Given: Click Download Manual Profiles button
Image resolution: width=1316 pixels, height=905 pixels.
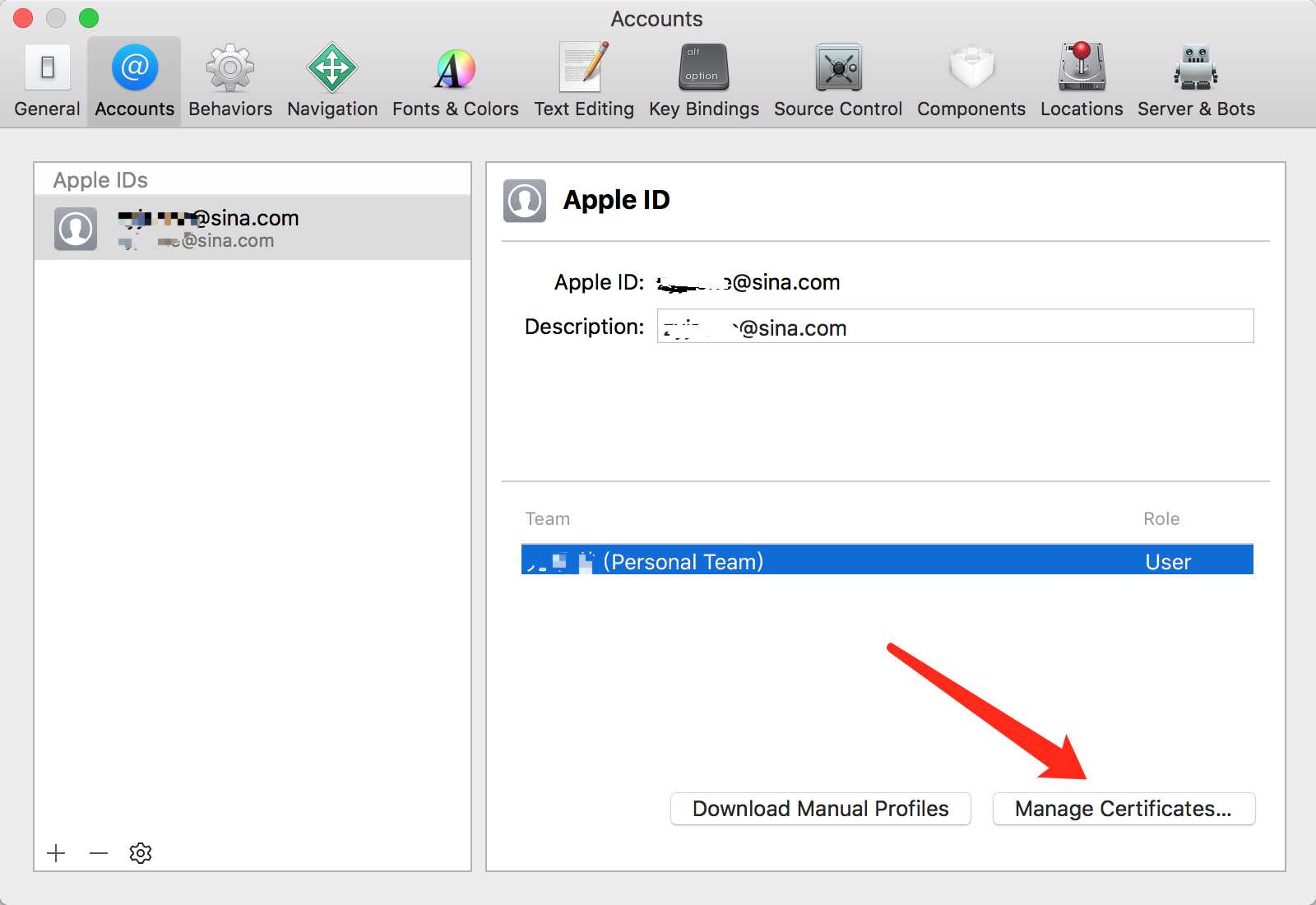Looking at the screenshot, I should pos(820,809).
